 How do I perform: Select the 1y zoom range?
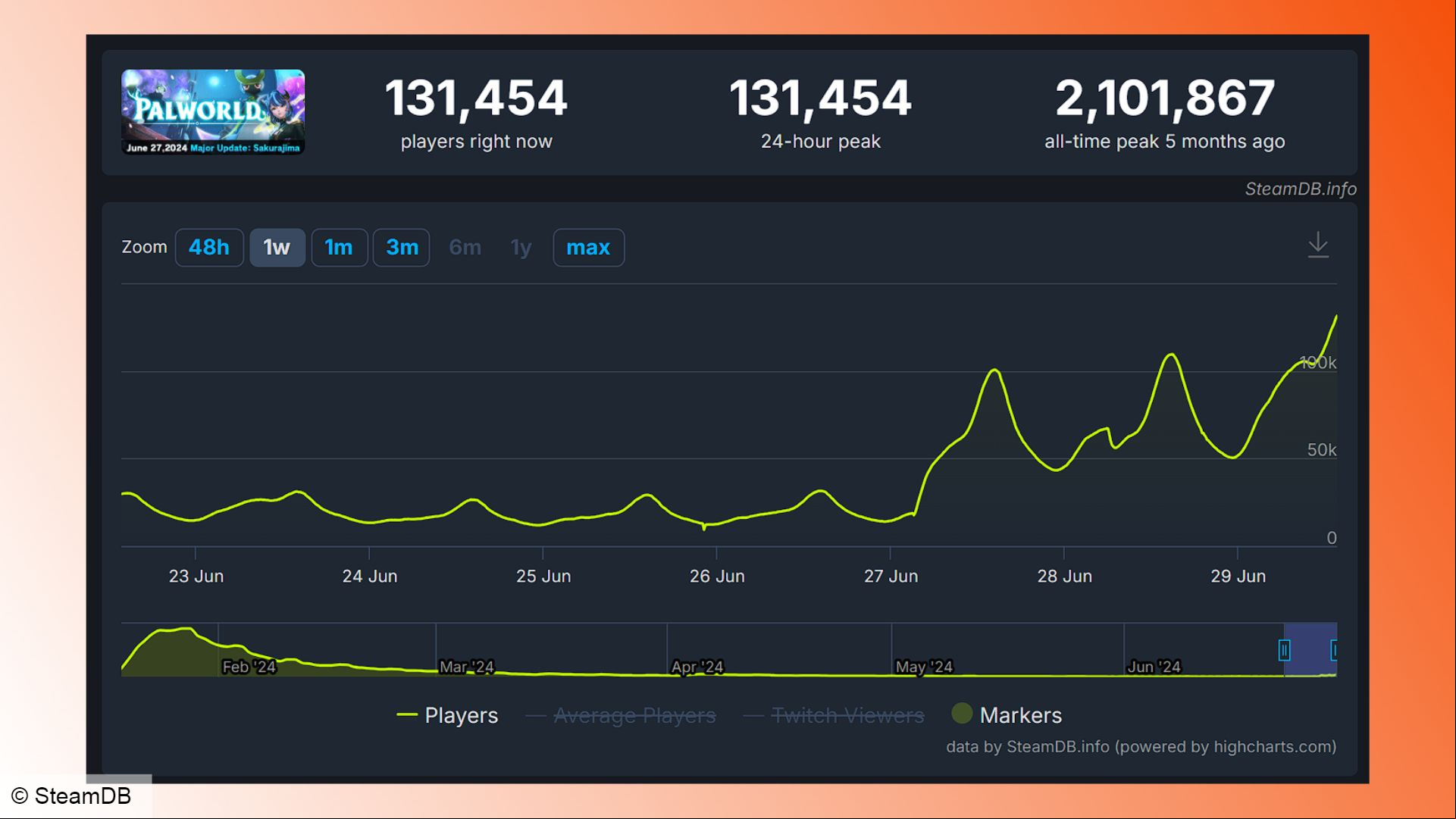521,248
